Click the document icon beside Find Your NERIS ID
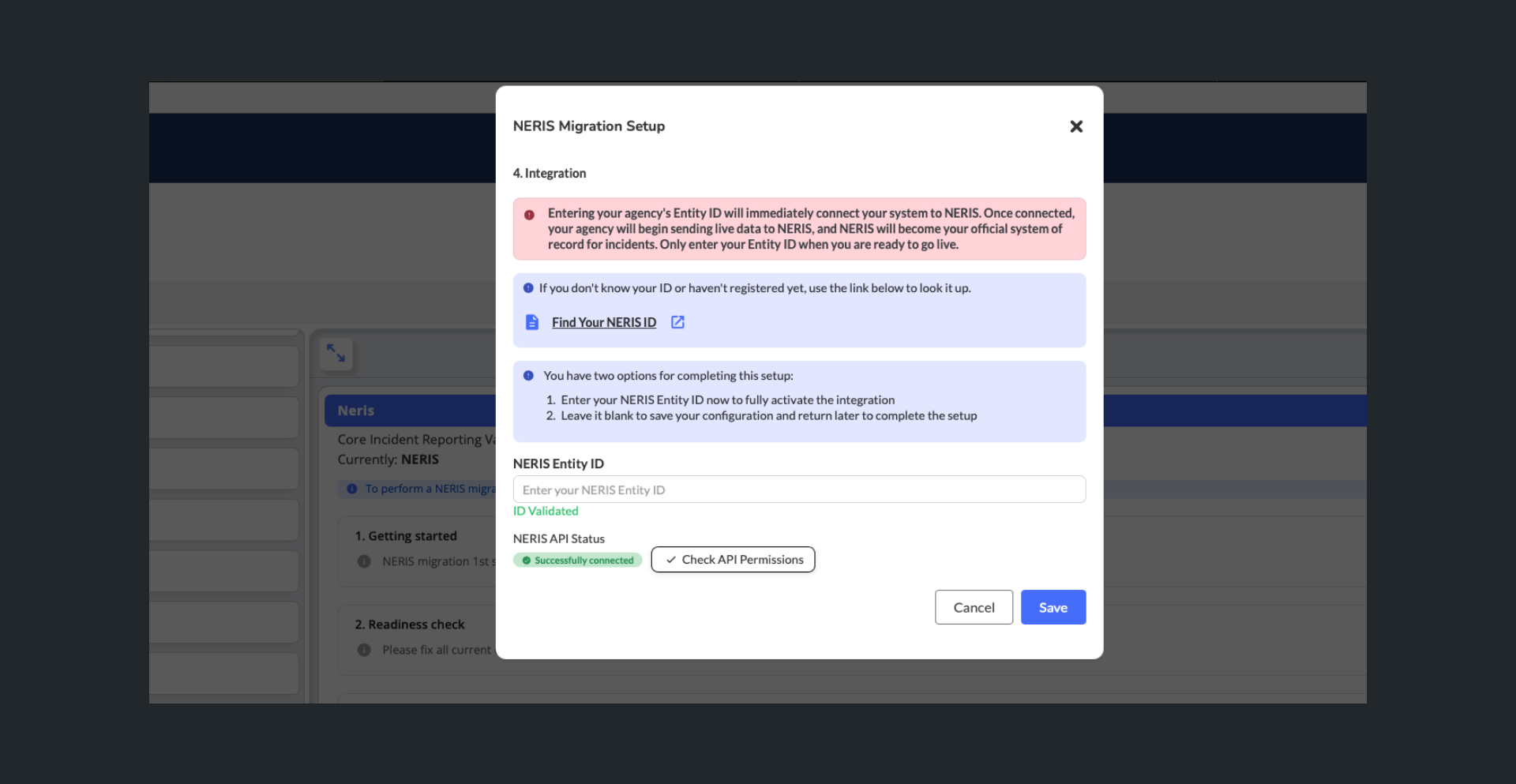The height and width of the screenshot is (784, 1516). 532,322
